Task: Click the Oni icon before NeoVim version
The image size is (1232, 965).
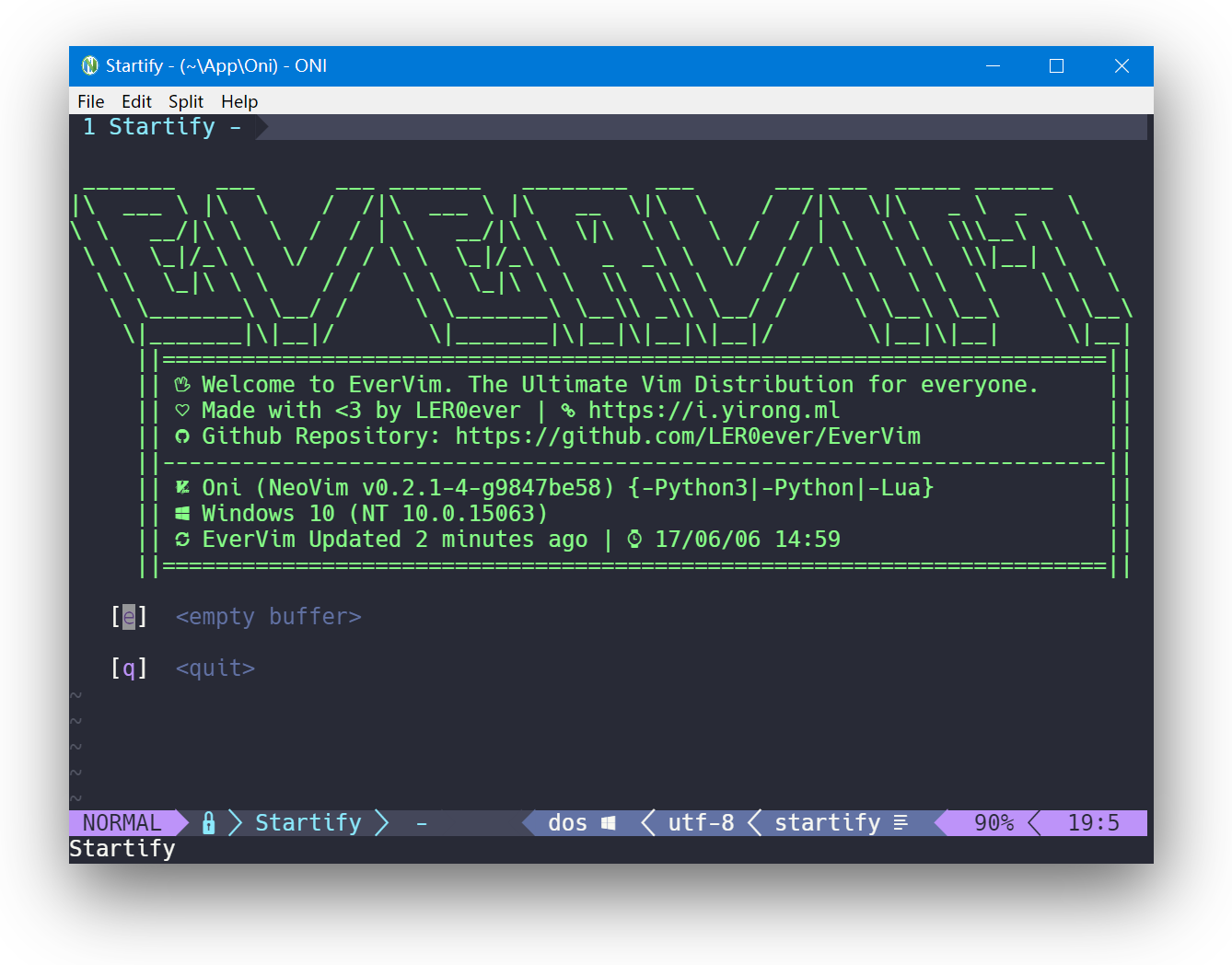Action: [182, 488]
